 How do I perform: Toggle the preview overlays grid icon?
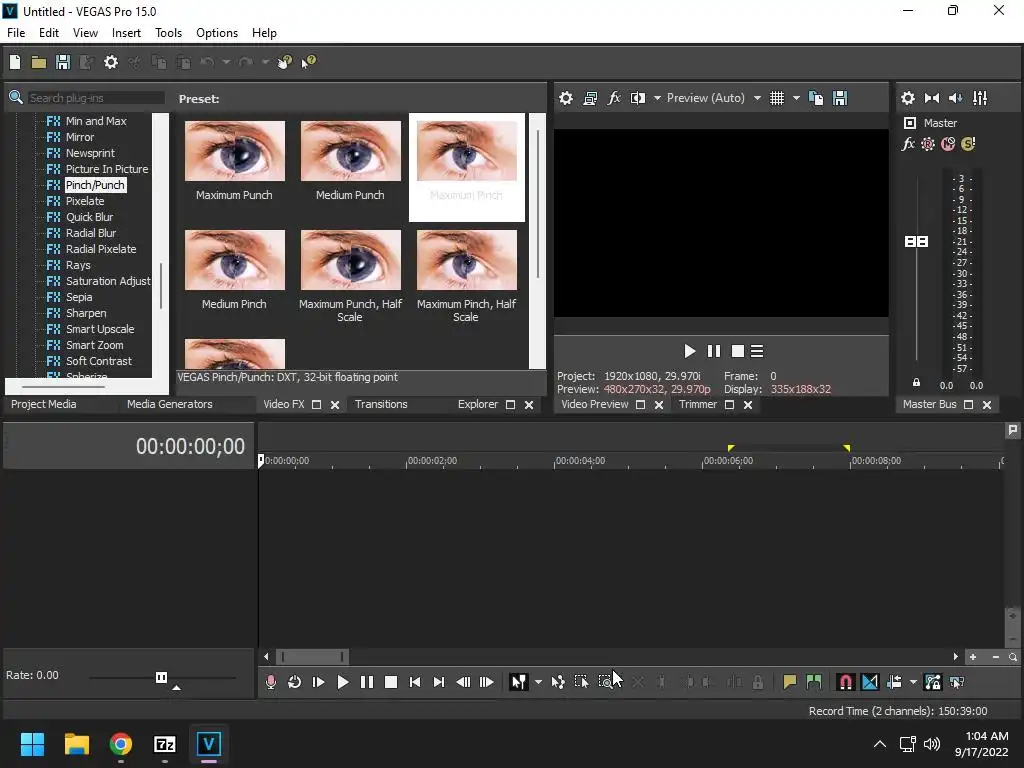[x=776, y=98]
